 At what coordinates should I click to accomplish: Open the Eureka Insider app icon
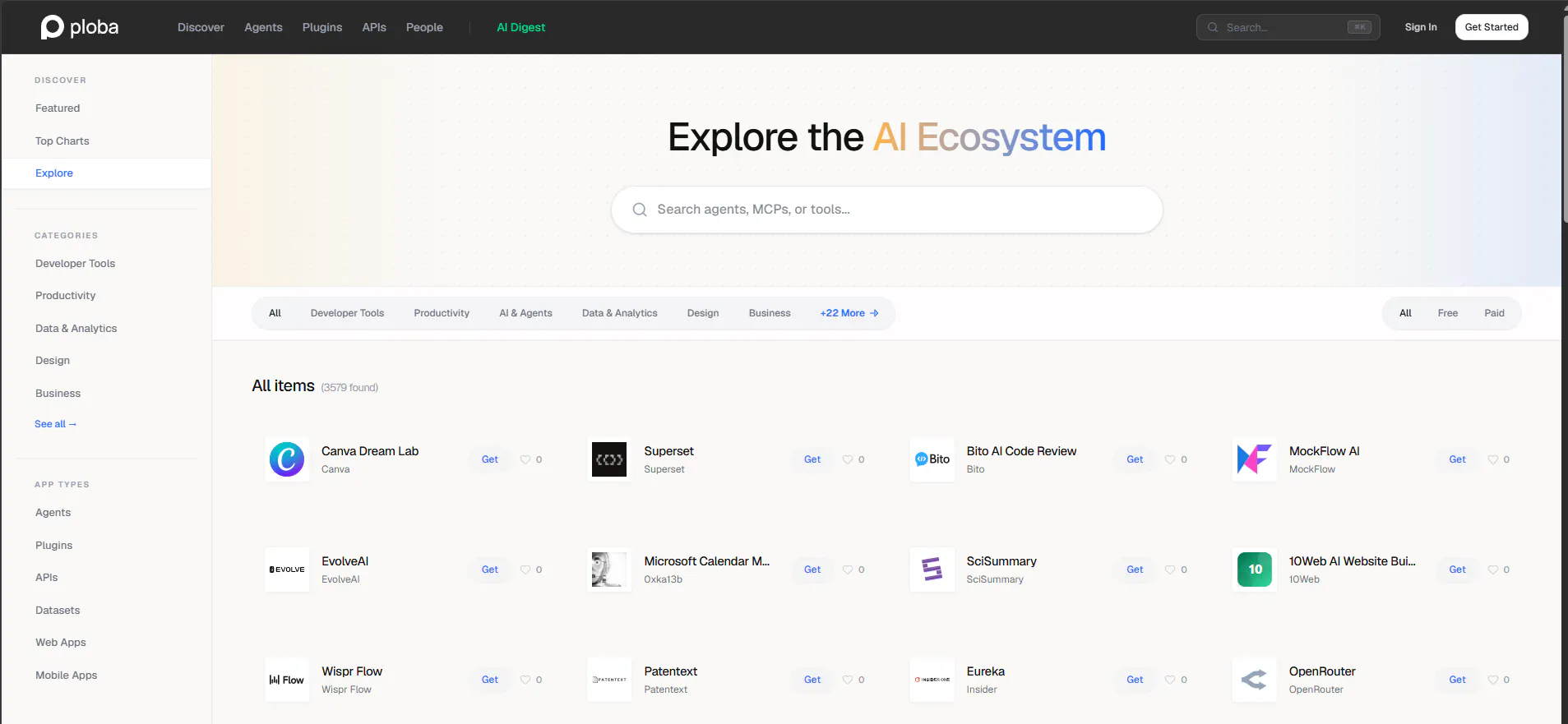click(932, 680)
